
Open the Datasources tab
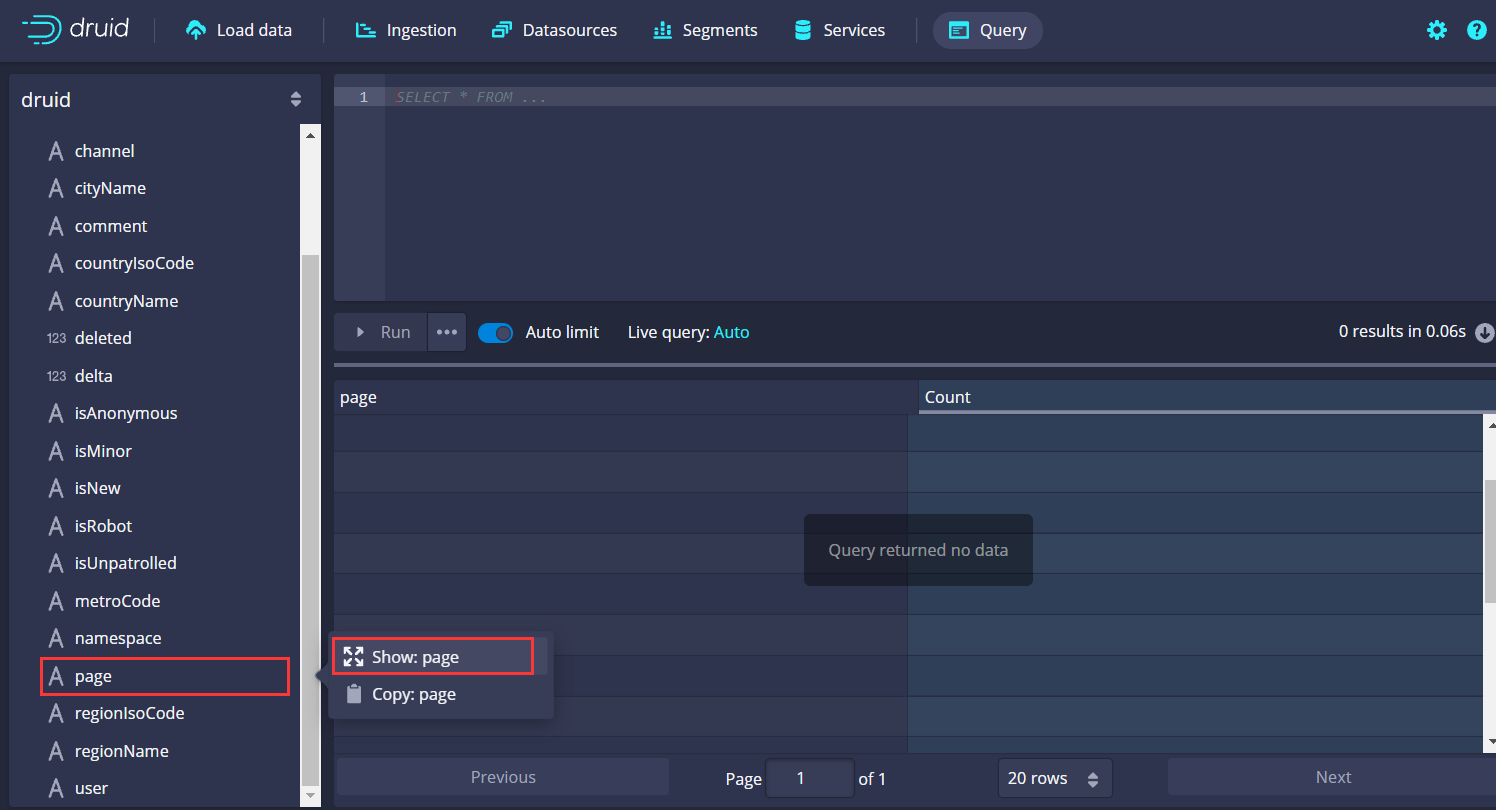coord(555,30)
